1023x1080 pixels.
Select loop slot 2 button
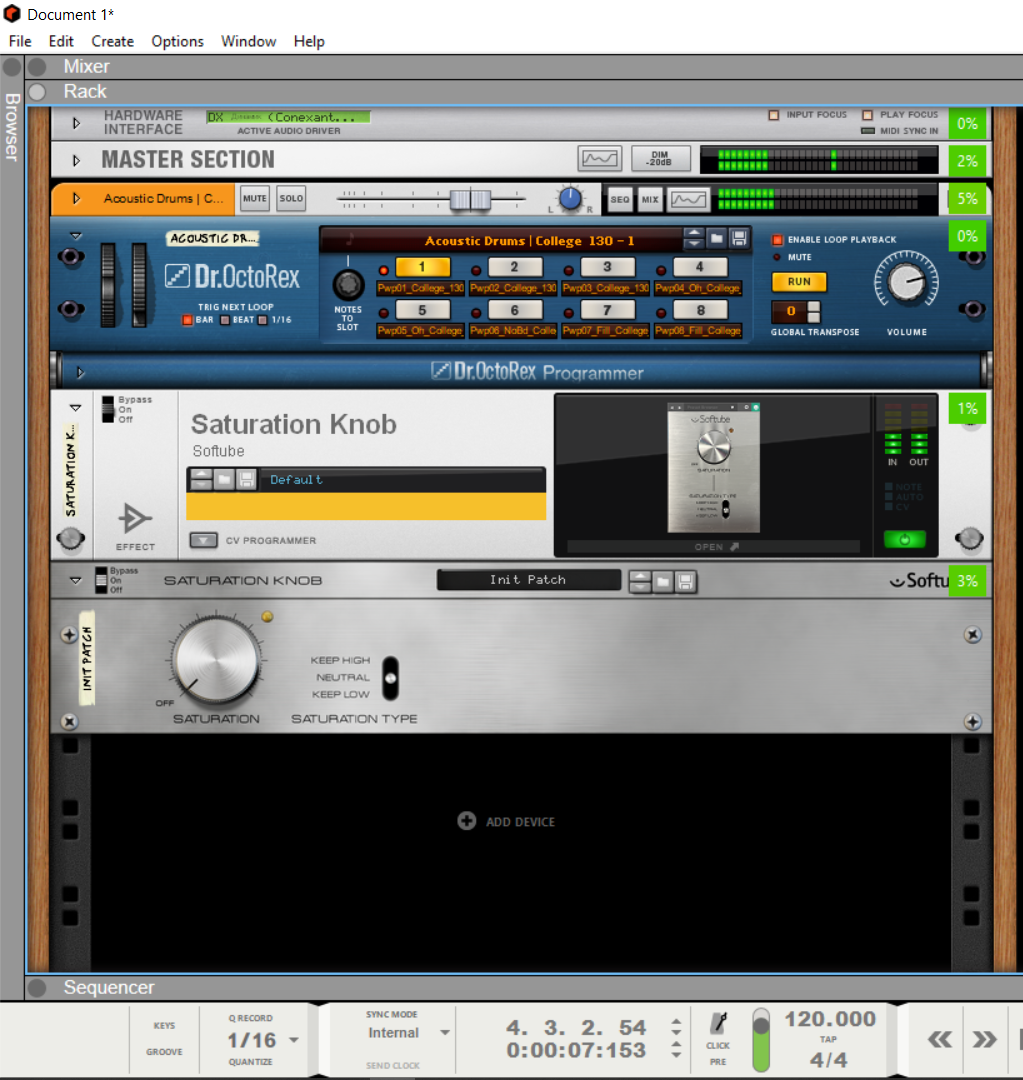(515, 267)
